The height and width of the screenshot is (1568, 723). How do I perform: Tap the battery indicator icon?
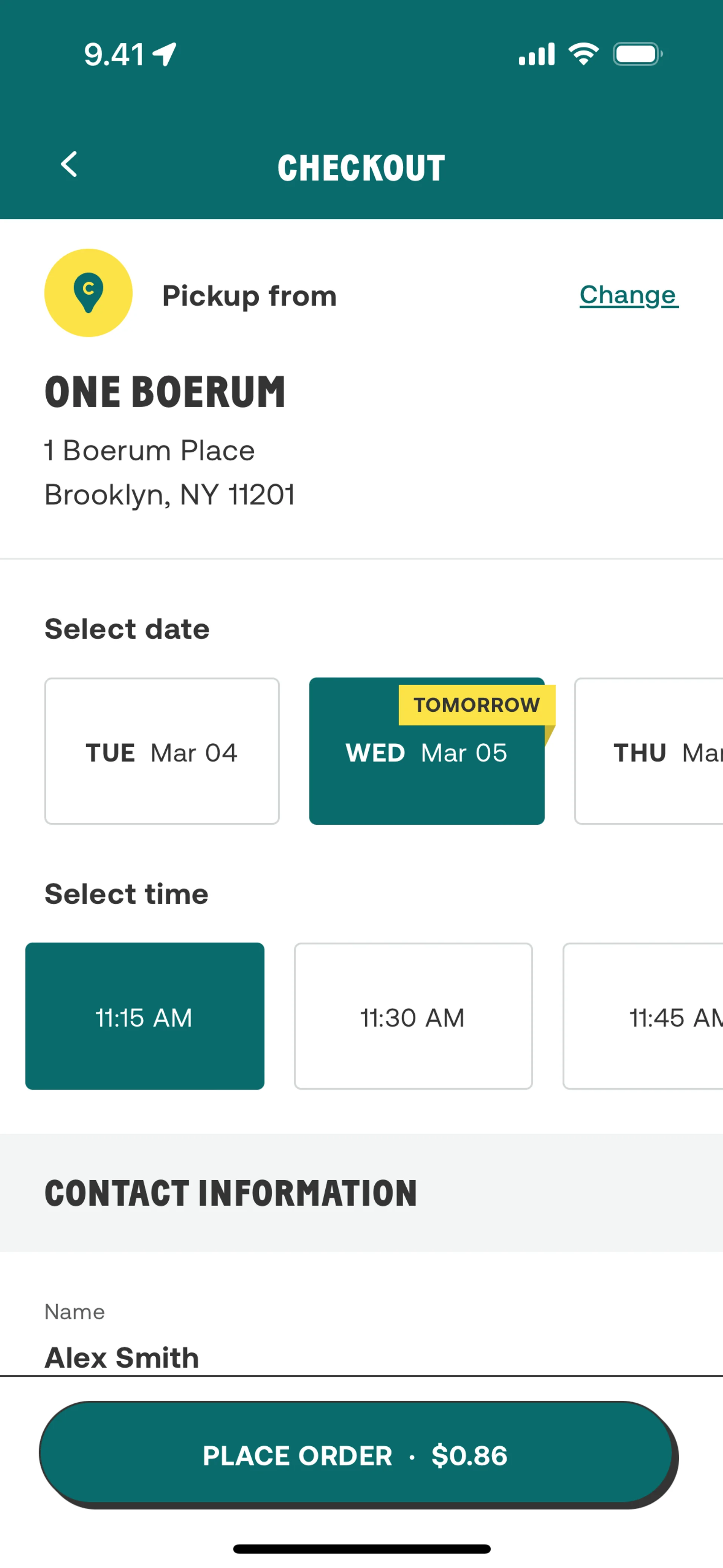pos(637,54)
